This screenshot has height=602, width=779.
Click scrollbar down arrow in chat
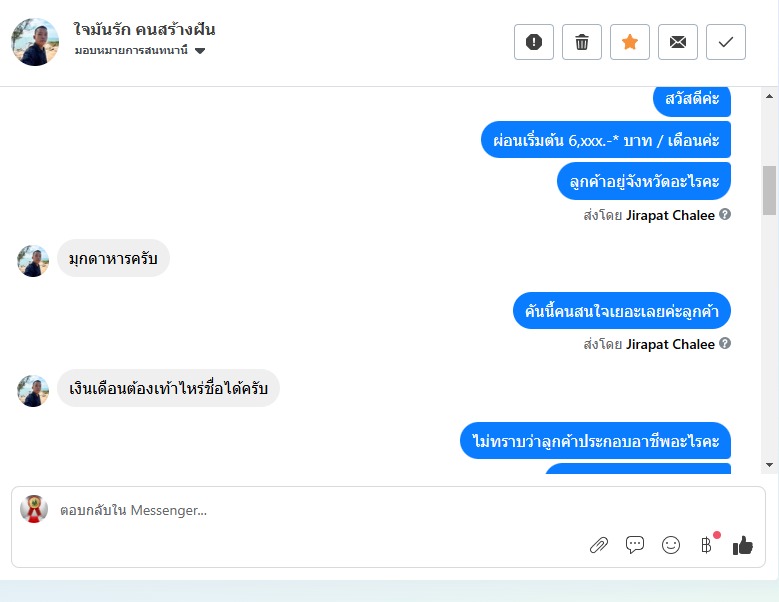(x=770, y=465)
